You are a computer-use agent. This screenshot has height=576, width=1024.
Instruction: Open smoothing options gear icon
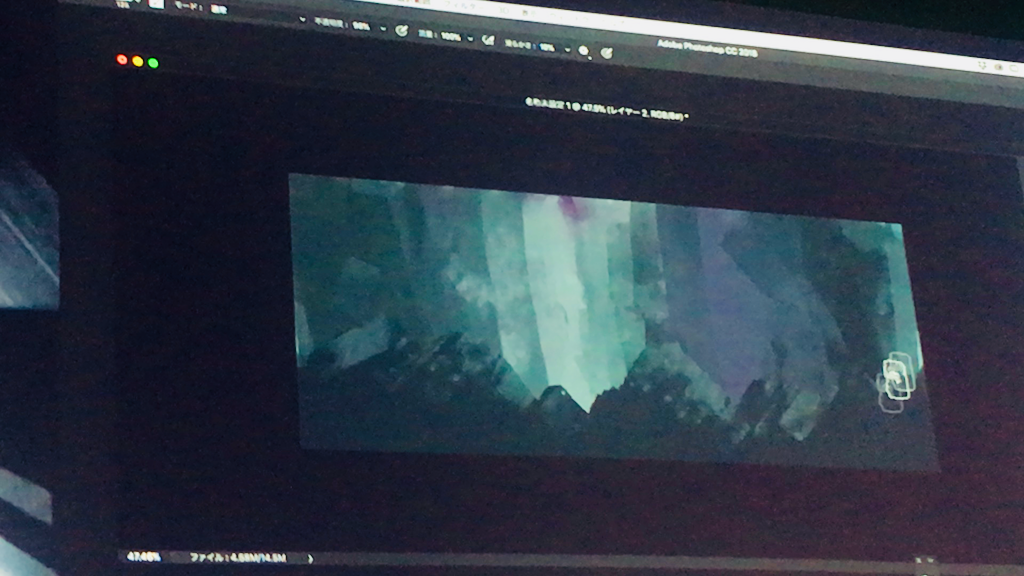tap(584, 52)
